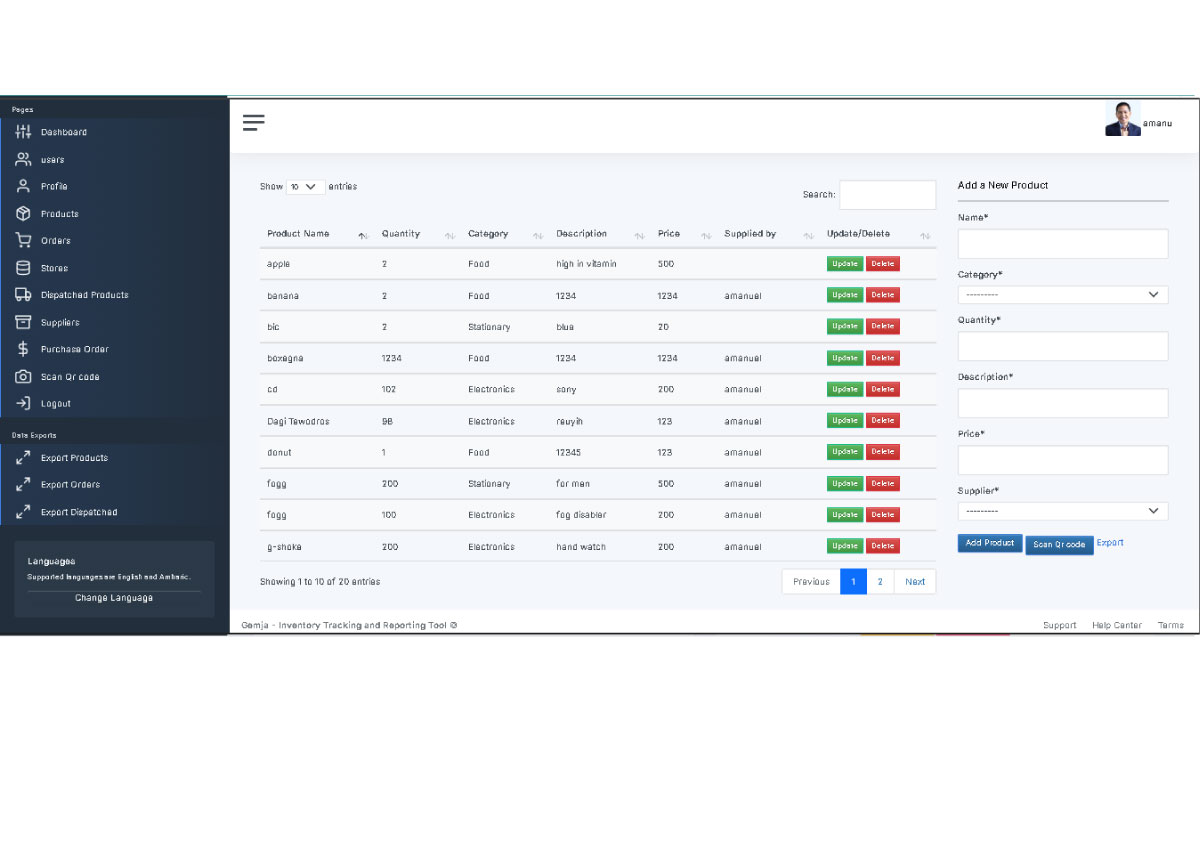Open Export Orders in sidebar
The width and height of the screenshot is (1200, 842).
pos(70,485)
